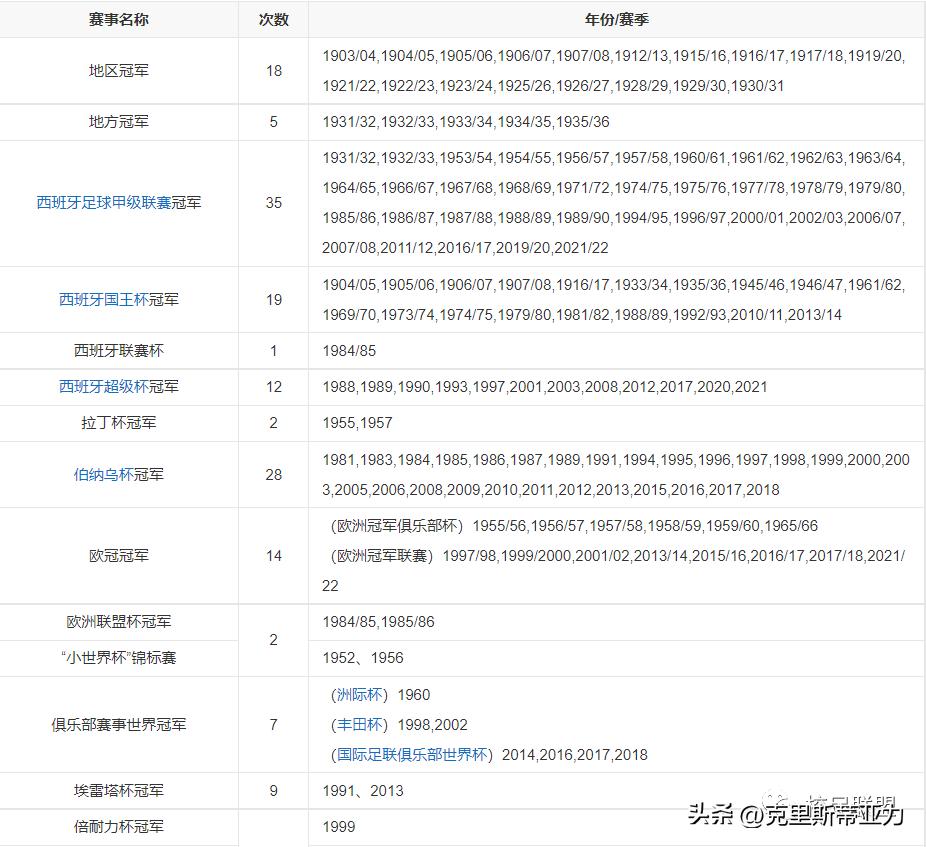
Task: Select the 拉丁杯冠军 cell
Action: coord(118,422)
